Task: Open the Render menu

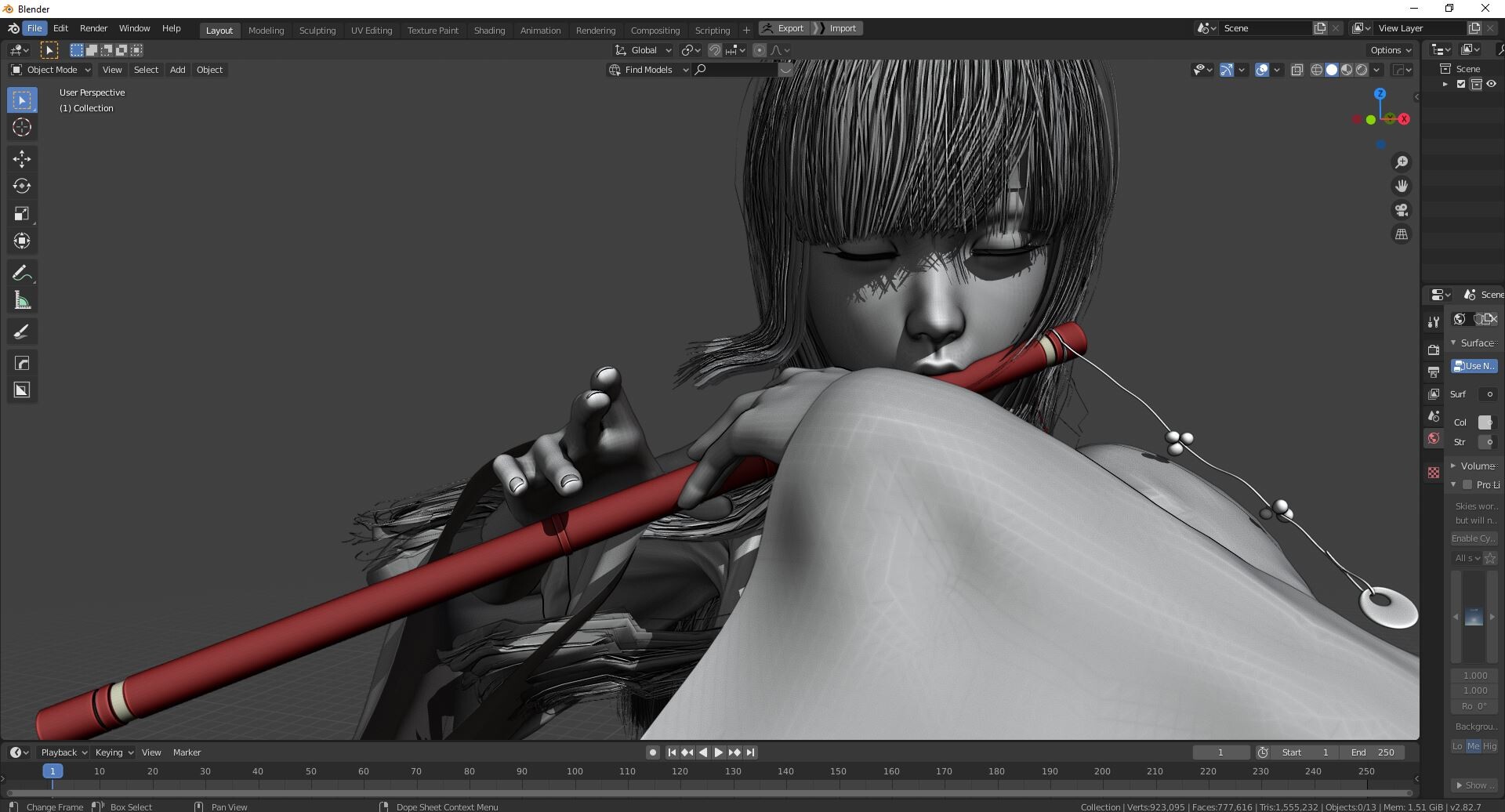Action: 93,28
